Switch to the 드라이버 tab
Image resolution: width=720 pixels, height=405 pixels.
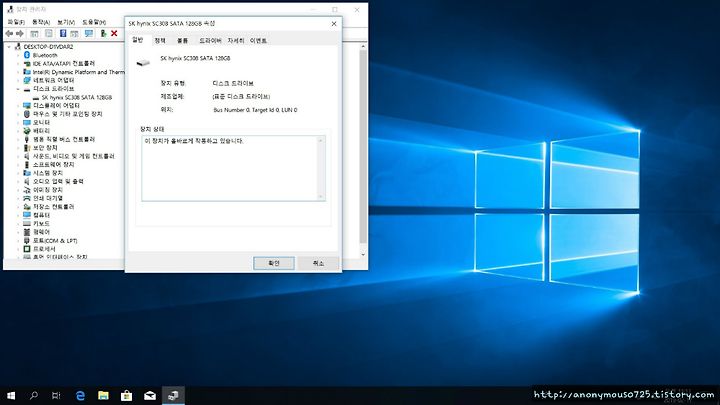(210, 41)
